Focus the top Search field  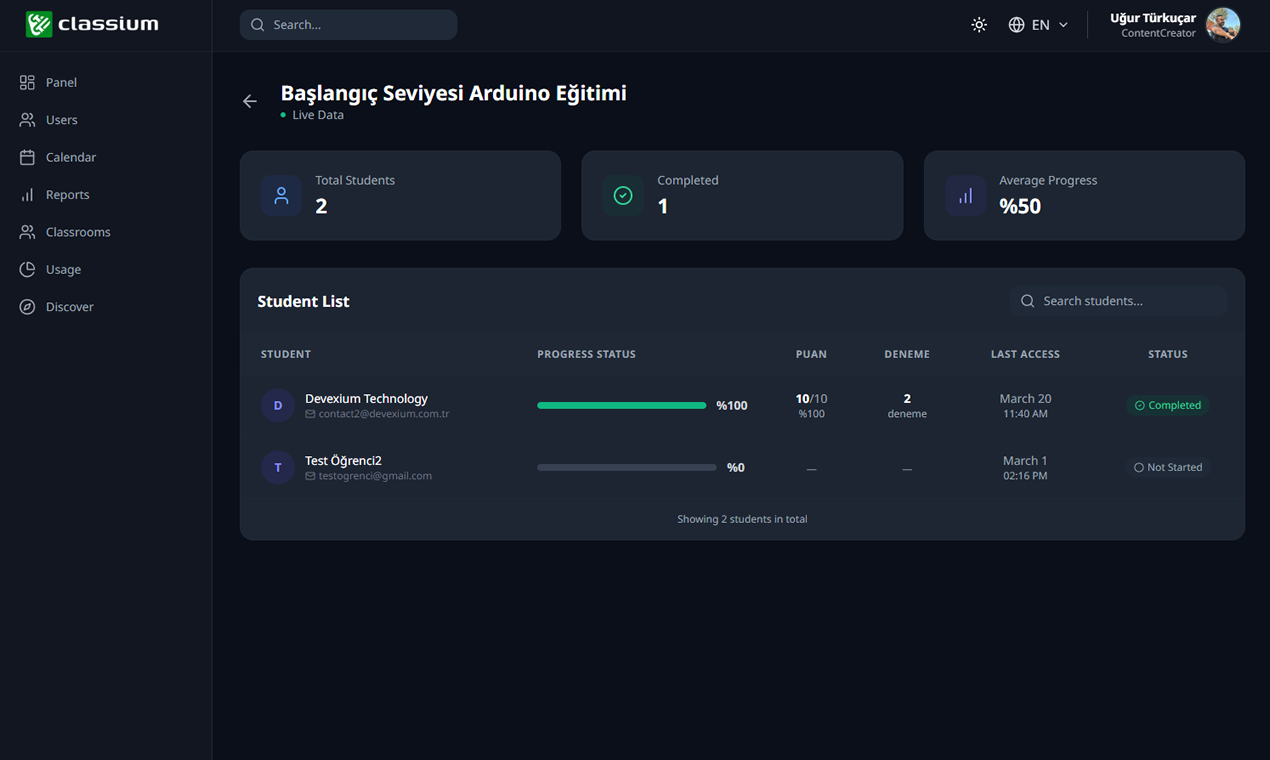pos(348,25)
